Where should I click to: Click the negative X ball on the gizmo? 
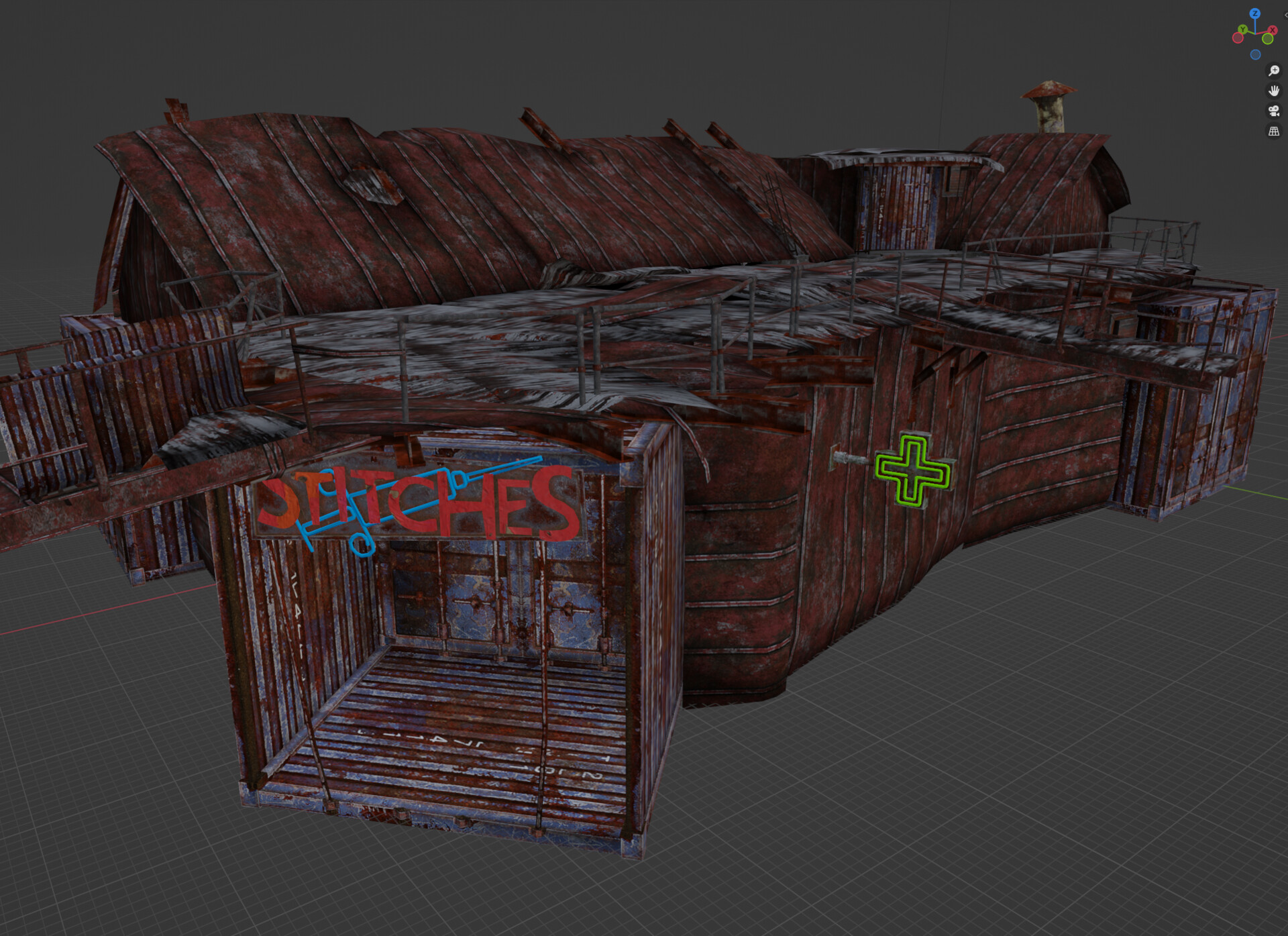coord(1237,38)
